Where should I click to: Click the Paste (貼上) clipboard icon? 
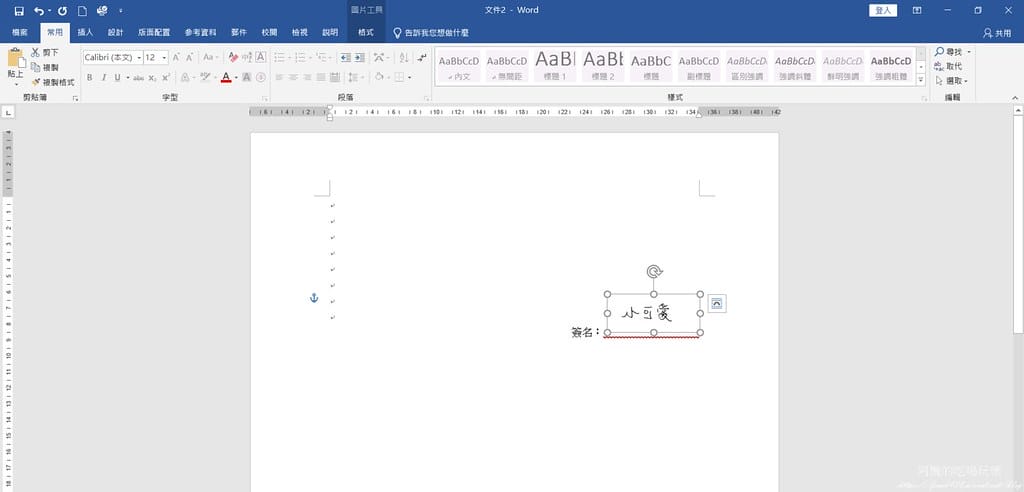pos(16,59)
